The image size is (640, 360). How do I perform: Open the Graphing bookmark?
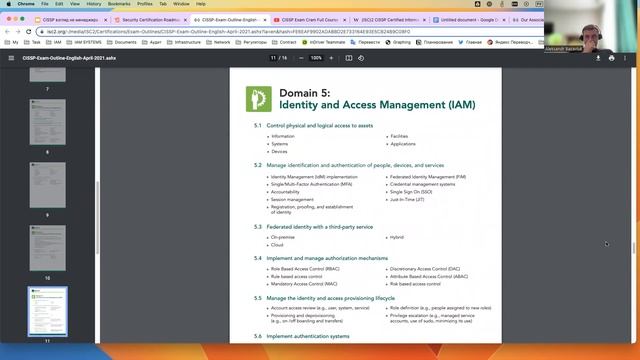tap(398, 42)
